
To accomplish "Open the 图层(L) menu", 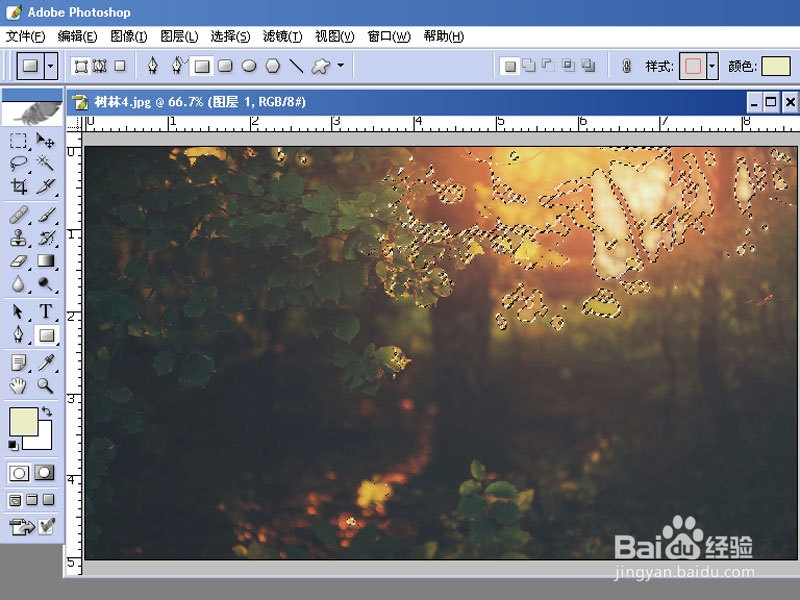I will coord(179,36).
